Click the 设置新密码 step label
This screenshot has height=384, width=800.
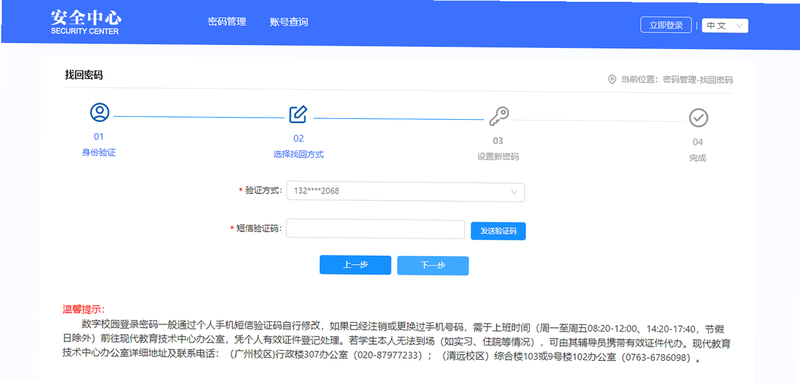tap(498, 157)
